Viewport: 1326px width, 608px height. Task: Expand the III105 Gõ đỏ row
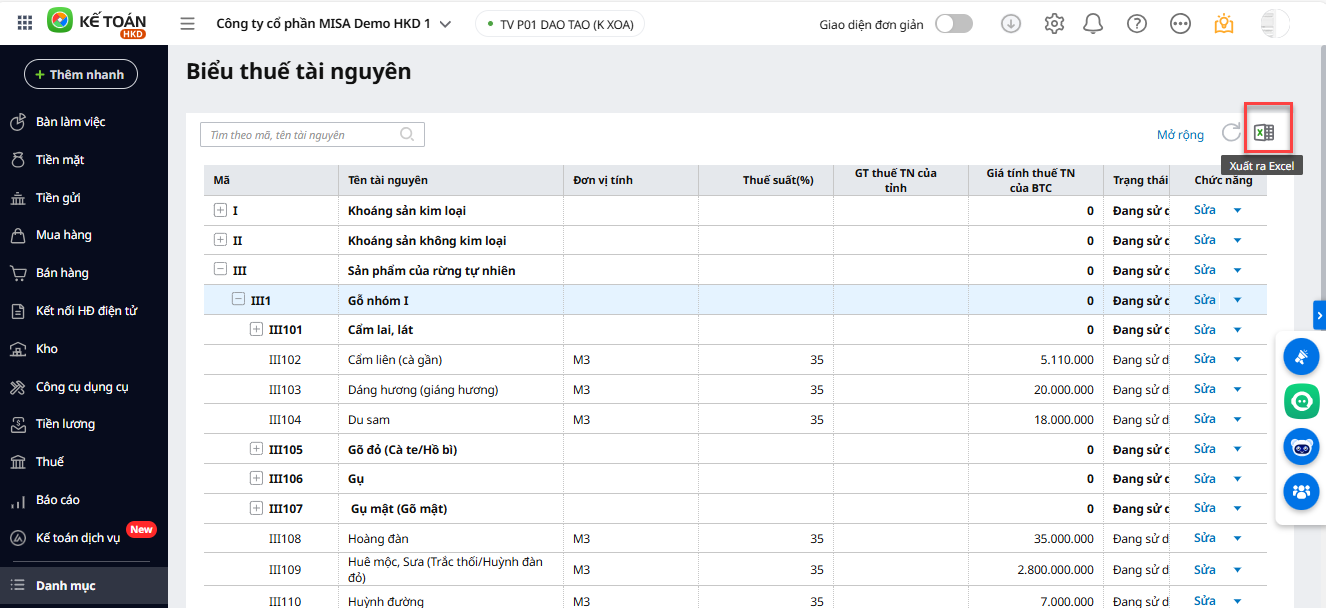256,449
